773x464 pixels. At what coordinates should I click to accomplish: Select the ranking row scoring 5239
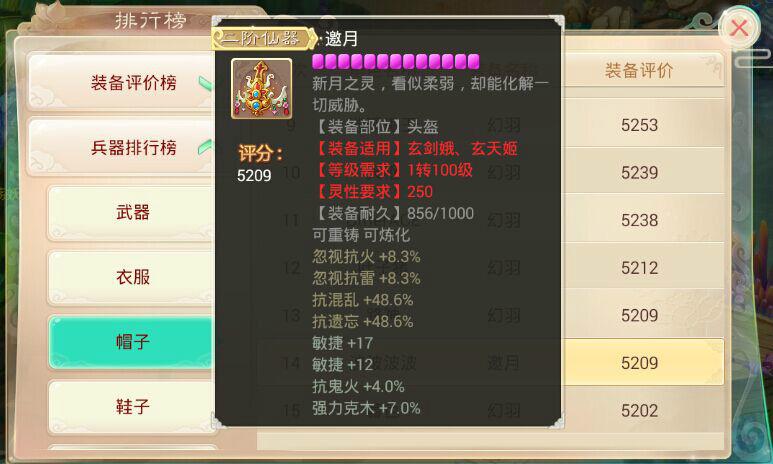(491, 172)
